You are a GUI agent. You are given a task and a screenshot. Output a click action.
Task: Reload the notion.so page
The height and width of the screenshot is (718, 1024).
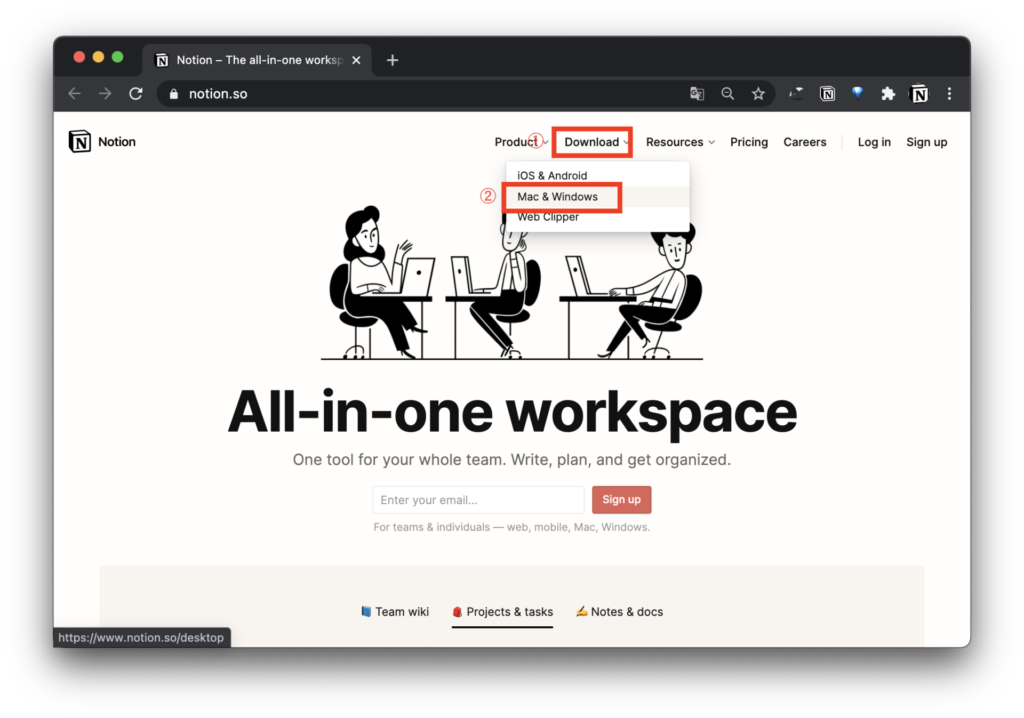(x=136, y=93)
